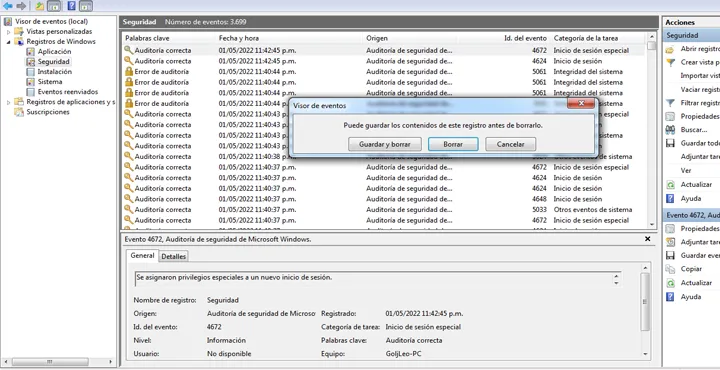This screenshot has height=370, width=720.
Task: Open Help via blue question mark toolbar icon
Action: 71,6
